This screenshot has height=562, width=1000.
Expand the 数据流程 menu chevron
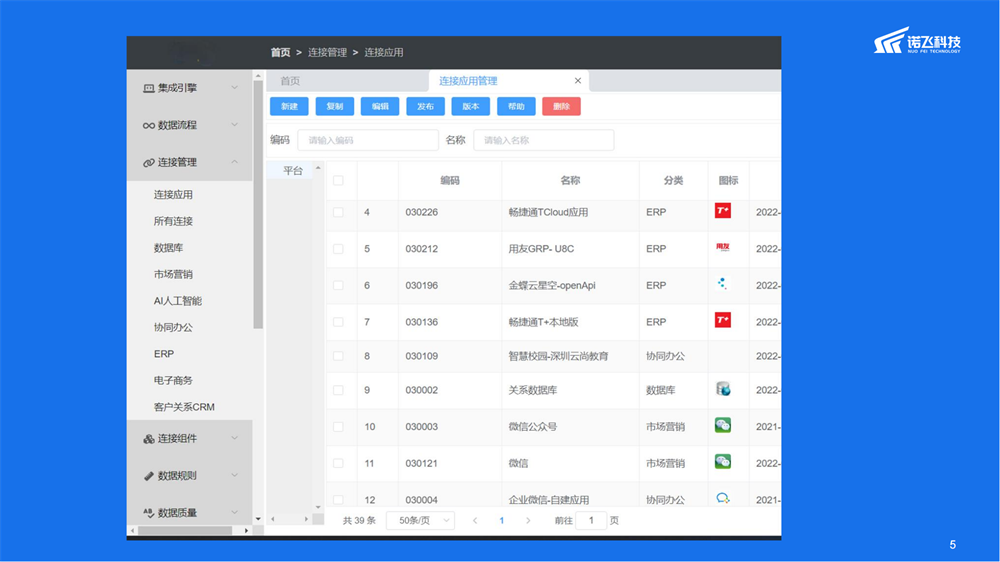point(235,124)
